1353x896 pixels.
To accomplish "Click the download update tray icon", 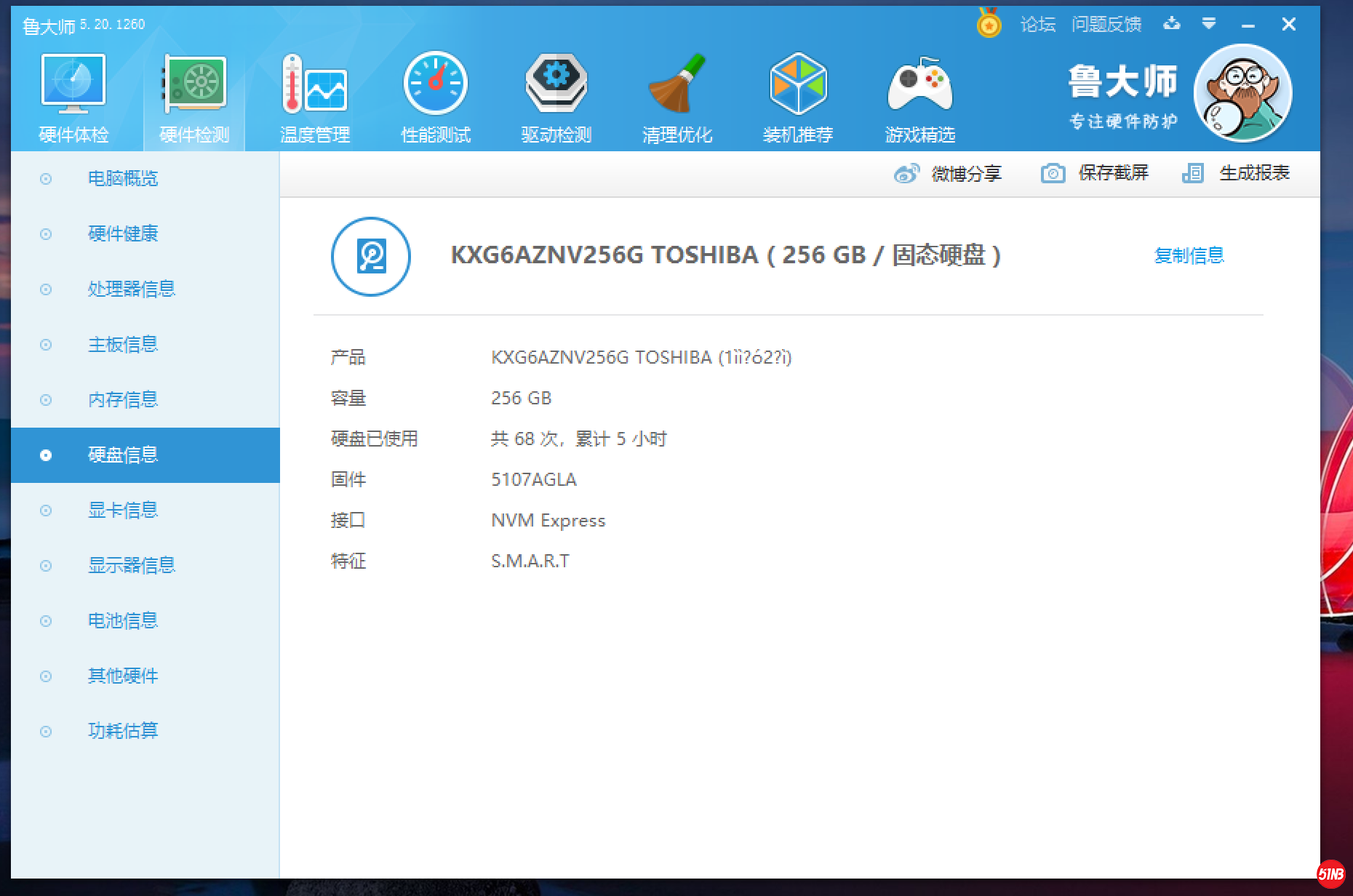I will coord(1171,24).
